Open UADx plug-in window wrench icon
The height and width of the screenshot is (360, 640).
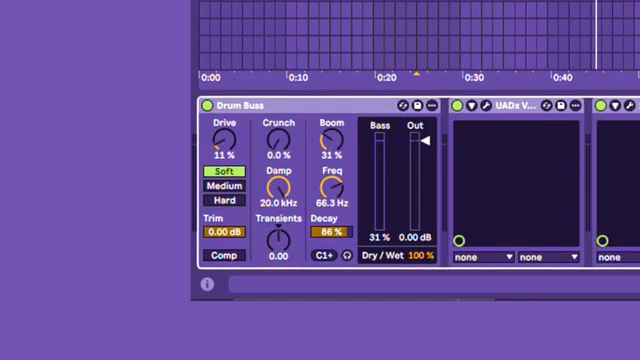pos(486,106)
